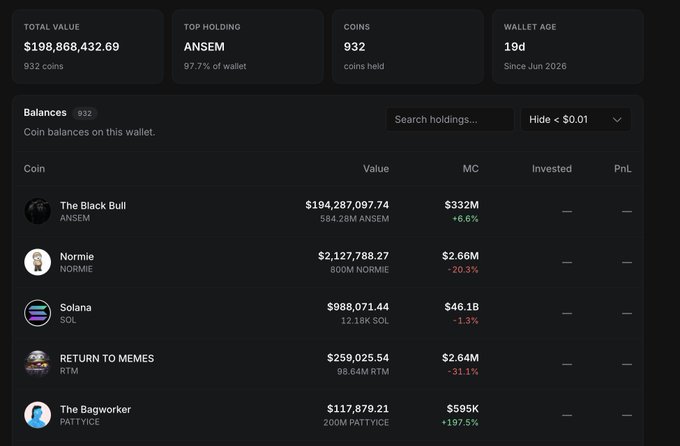
Task: Click the Coin balances on this wallet subtitle
Action: 89,132
